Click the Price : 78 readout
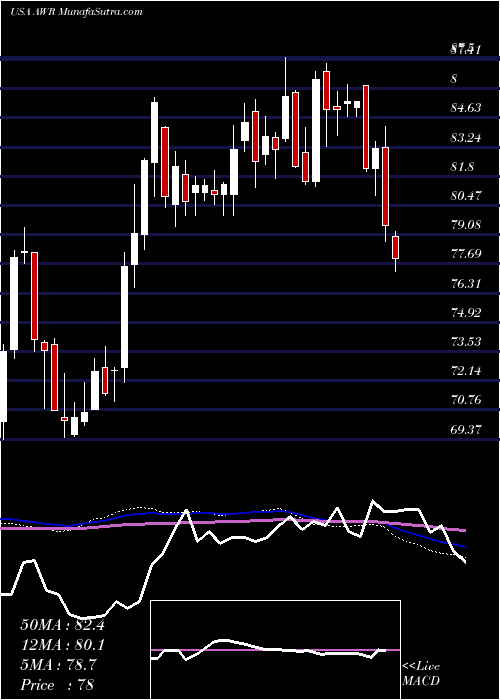 tap(58, 685)
